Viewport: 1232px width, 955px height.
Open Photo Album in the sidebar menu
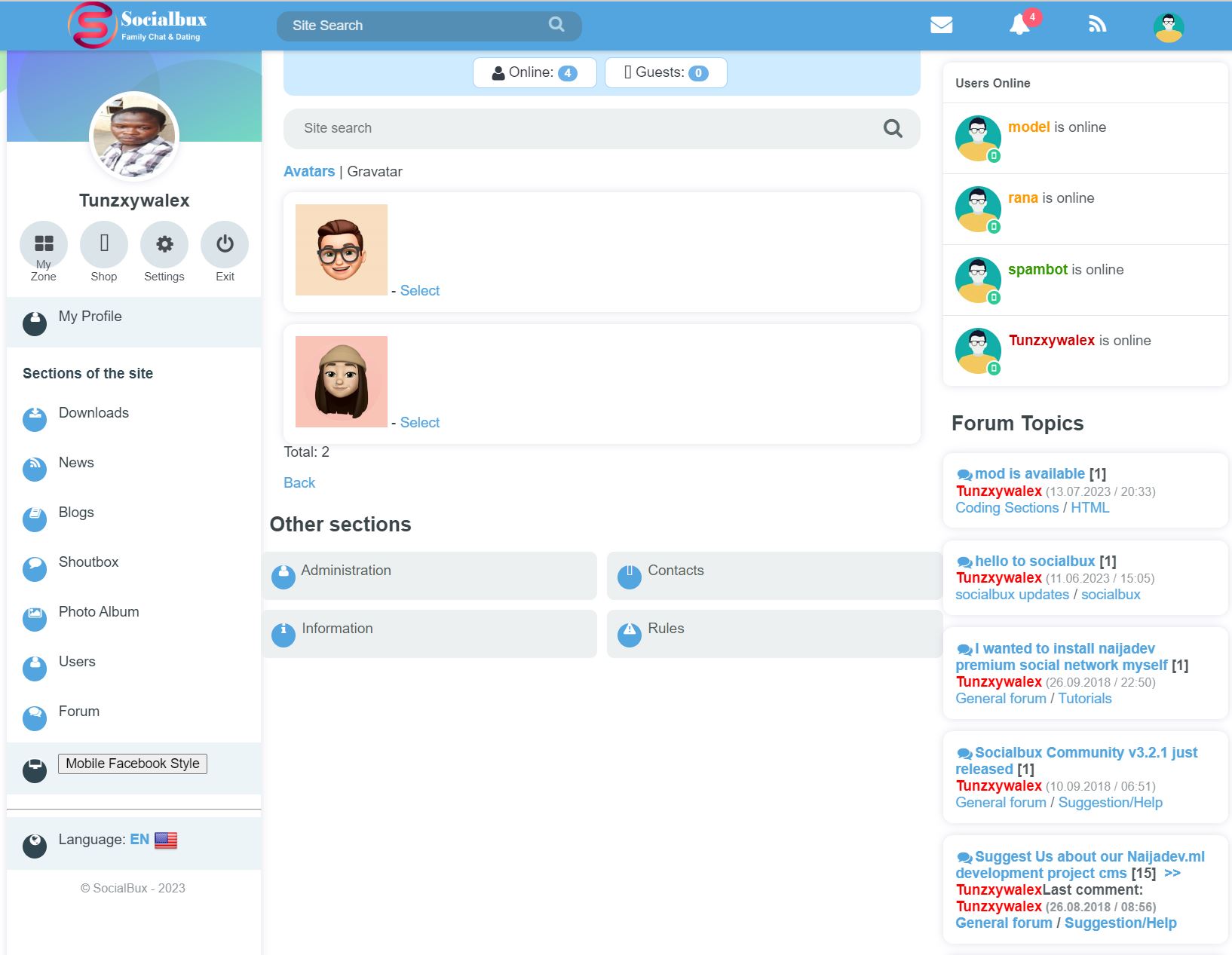99,611
